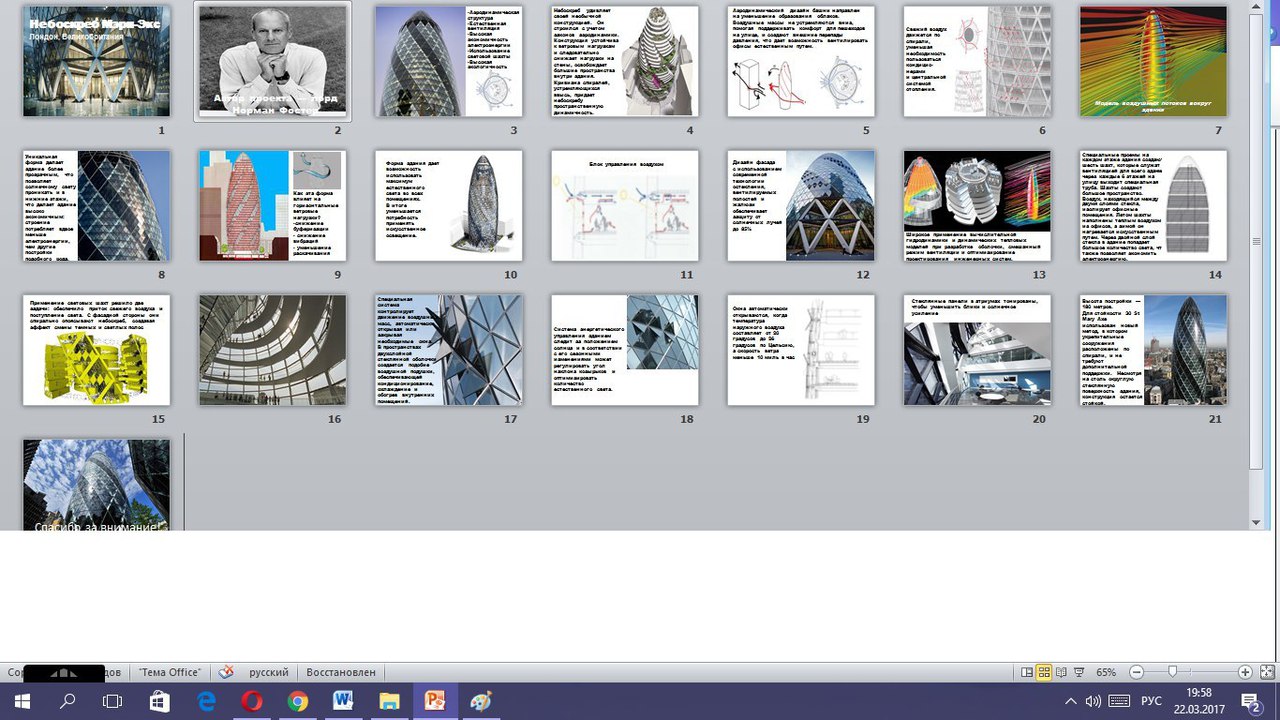Select slide 1 title thumbnail
The height and width of the screenshot is (720, 1280).
click(97, 61)
